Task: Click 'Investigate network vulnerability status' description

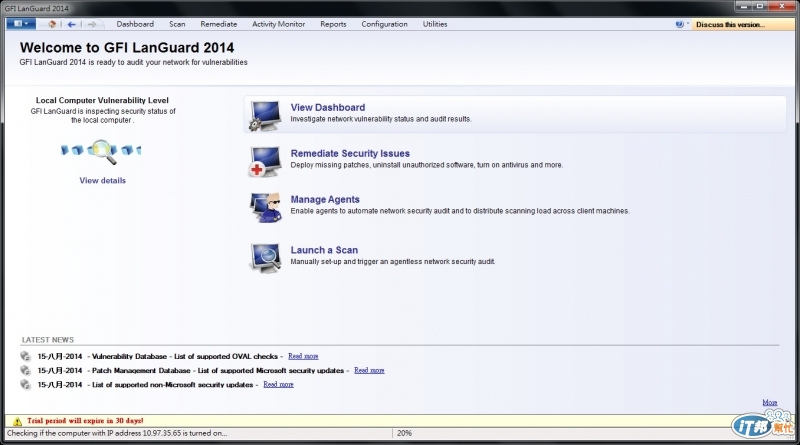Action: click(x=381, y=119)
